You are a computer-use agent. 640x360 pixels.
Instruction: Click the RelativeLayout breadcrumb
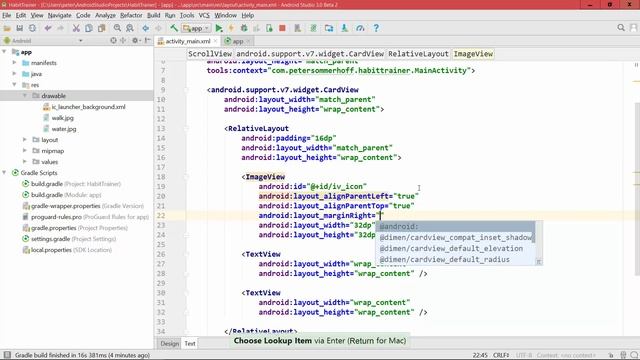click(x=418, y=54)
